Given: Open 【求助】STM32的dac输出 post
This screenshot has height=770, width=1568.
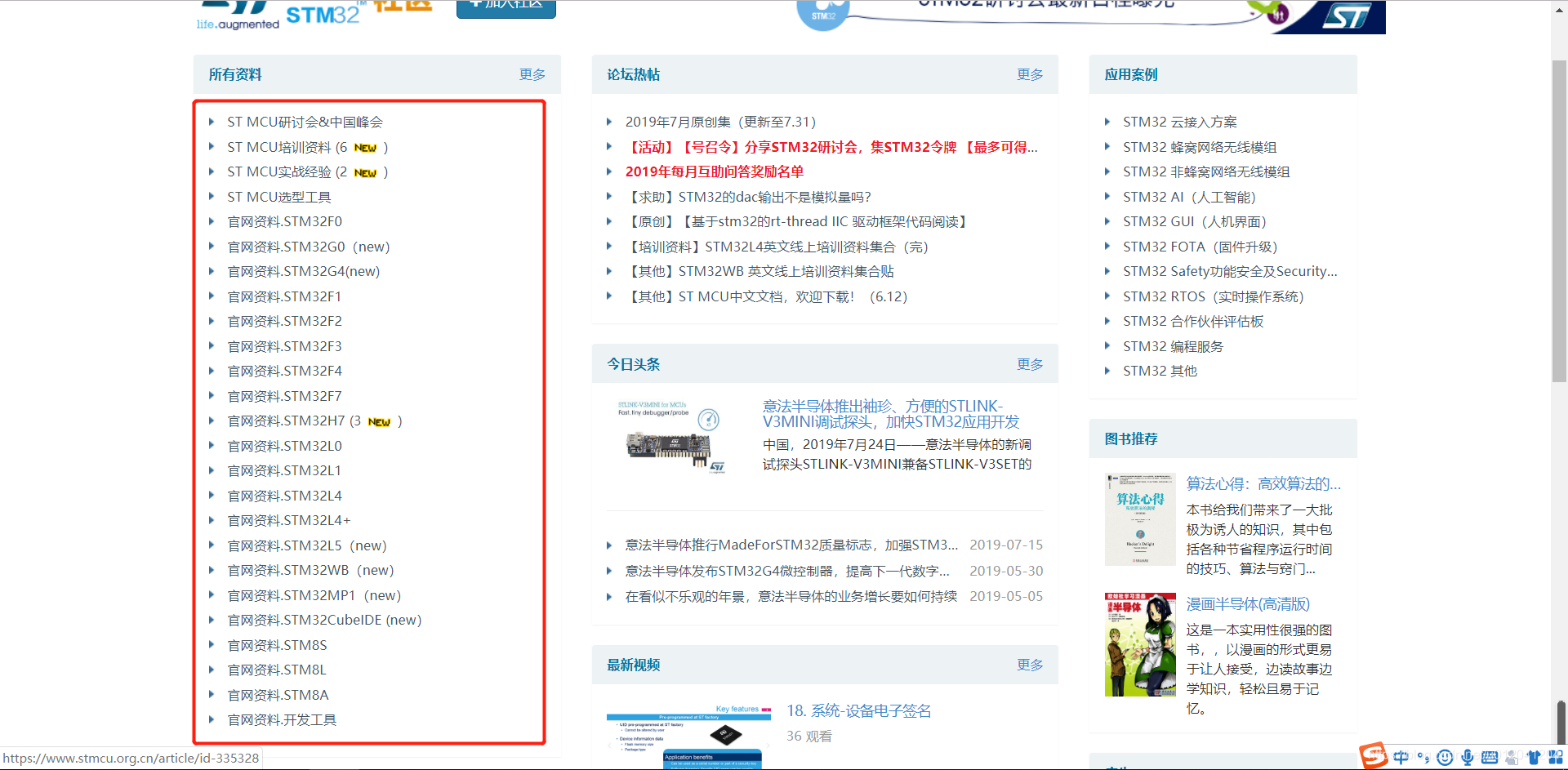Looking at the screenshot, I should (x=748, y=197).
